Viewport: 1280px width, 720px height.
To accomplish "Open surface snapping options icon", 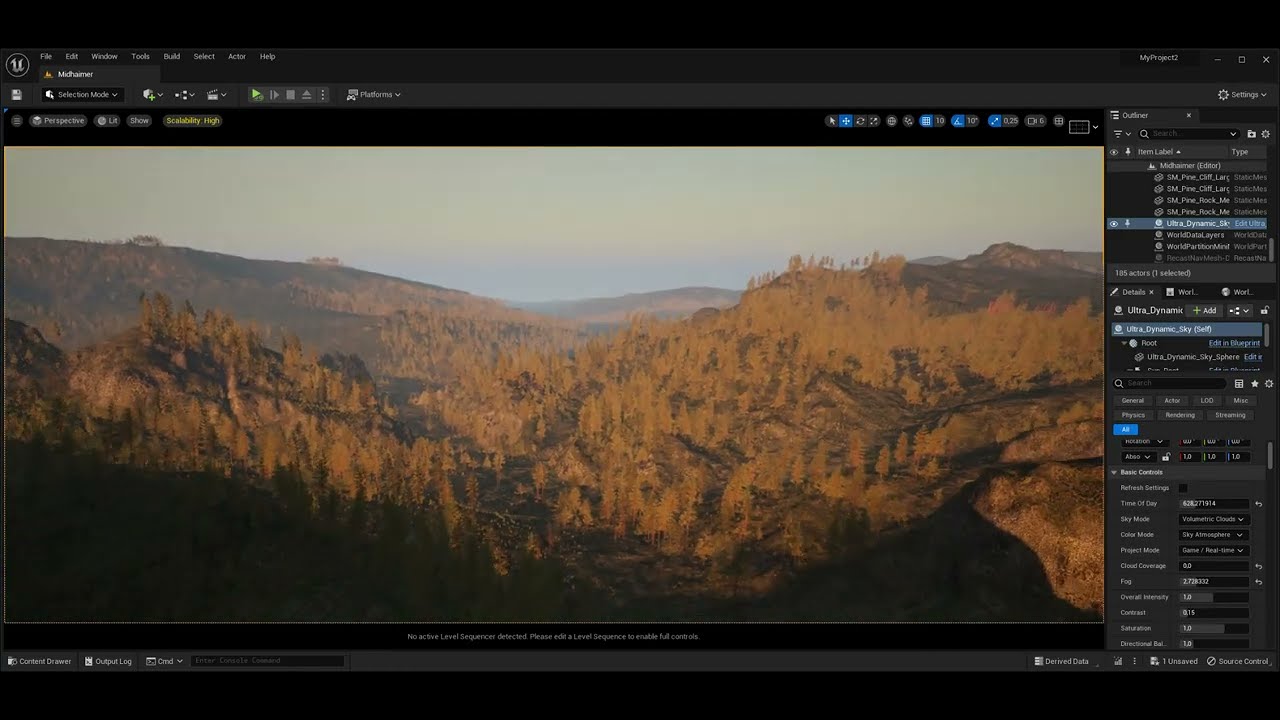I will pyautogui.click(x=908, y=121).
